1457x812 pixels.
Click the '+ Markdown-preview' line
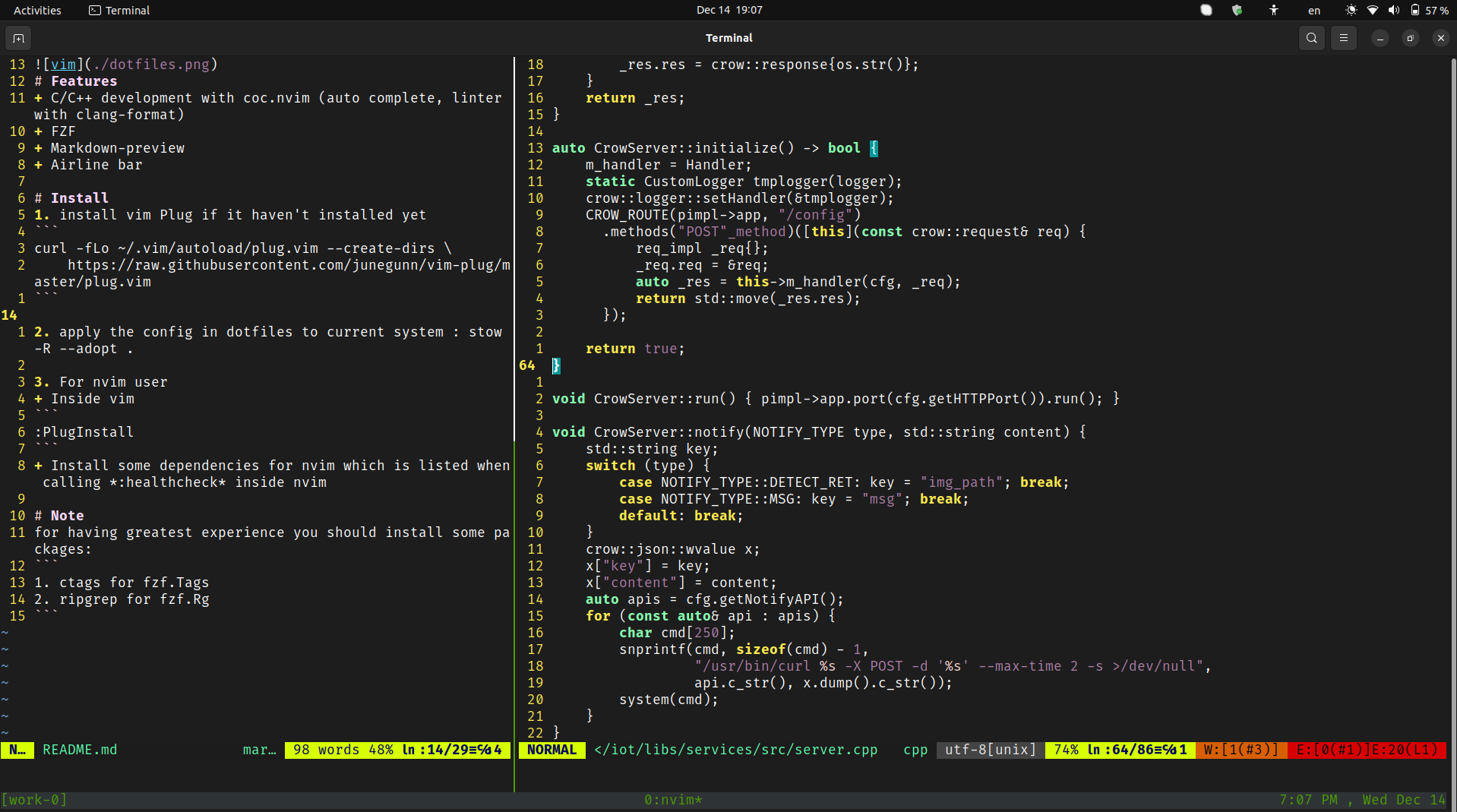point(109,148)
